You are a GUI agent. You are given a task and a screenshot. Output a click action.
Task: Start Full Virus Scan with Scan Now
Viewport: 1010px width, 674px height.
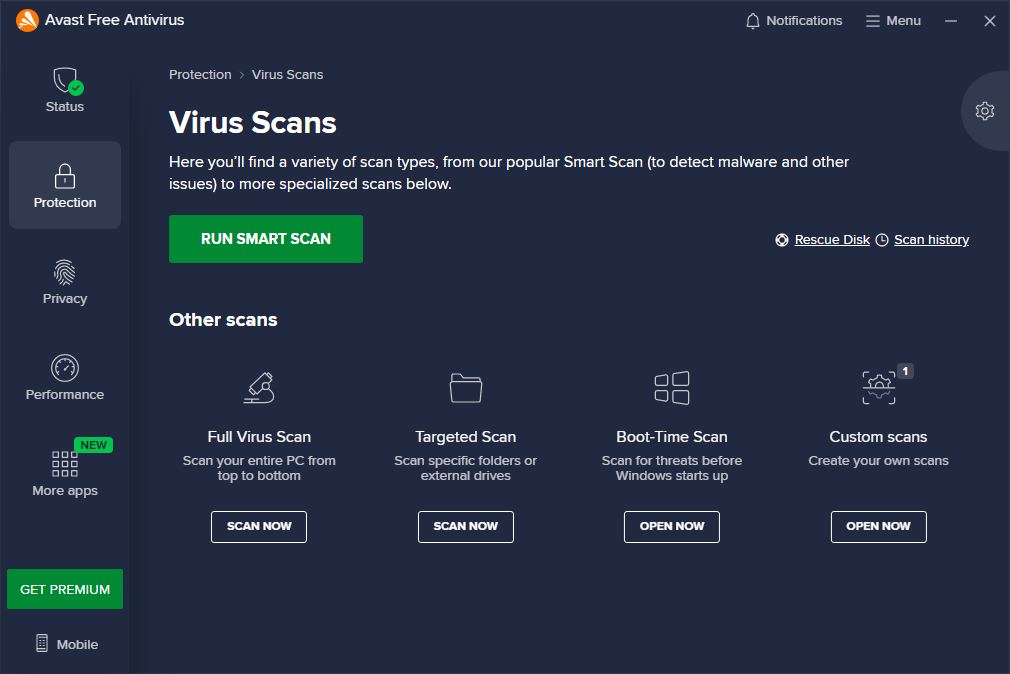[x=259, y=526]
